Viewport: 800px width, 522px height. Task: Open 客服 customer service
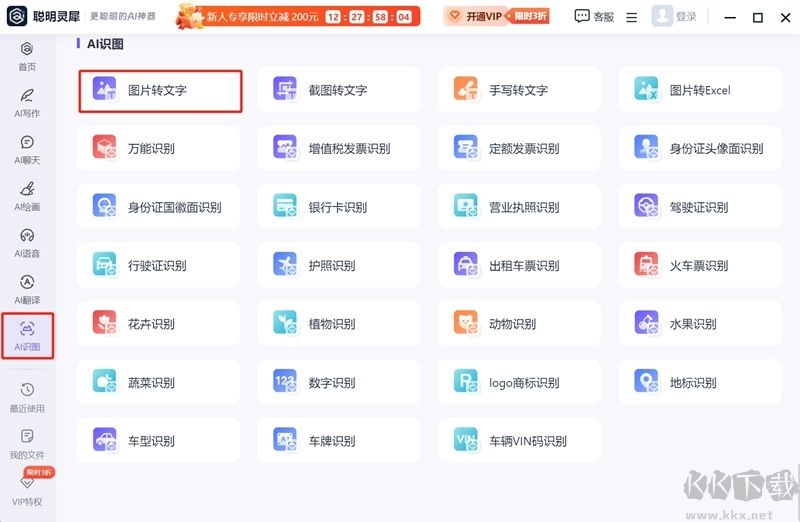click(x=594, y=17)
